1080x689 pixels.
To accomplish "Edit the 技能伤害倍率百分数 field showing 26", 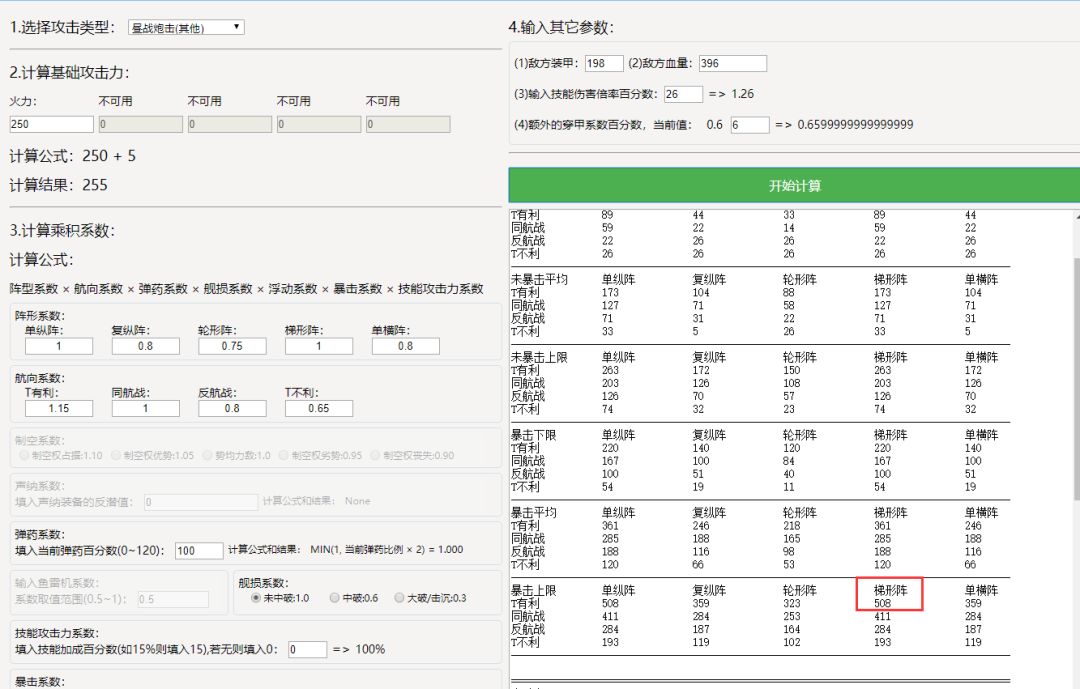I will pyautogui.click(x=684, y=94).
